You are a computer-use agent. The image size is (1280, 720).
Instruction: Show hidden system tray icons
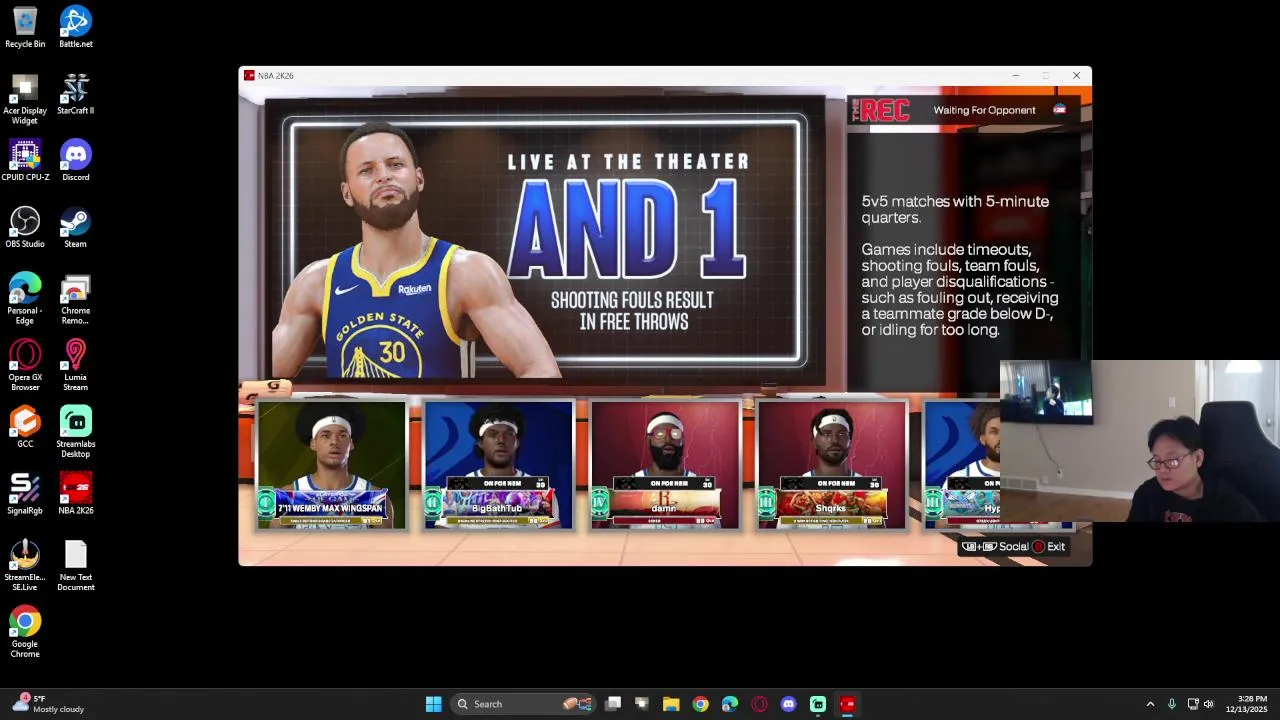[1150, 704]
